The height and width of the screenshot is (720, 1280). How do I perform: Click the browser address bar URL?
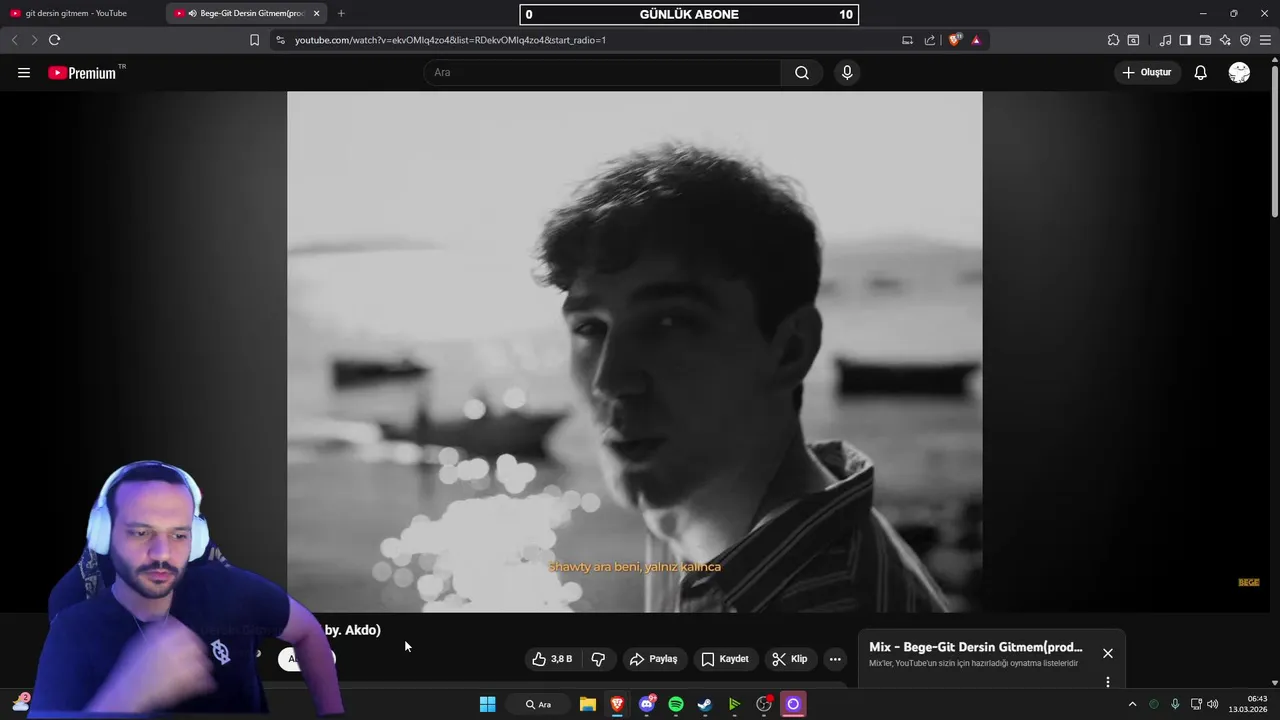450,40
